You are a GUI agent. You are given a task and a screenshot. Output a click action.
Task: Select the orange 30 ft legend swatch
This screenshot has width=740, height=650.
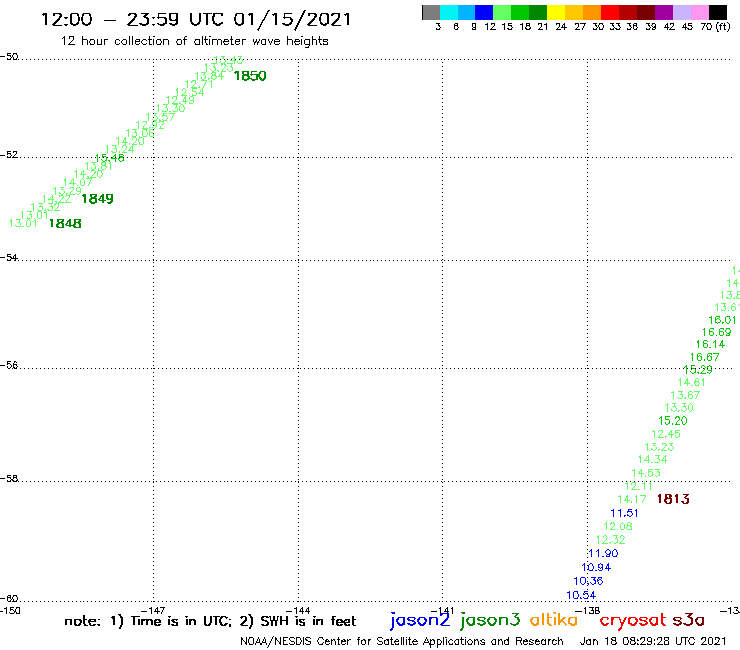(592, 12)
